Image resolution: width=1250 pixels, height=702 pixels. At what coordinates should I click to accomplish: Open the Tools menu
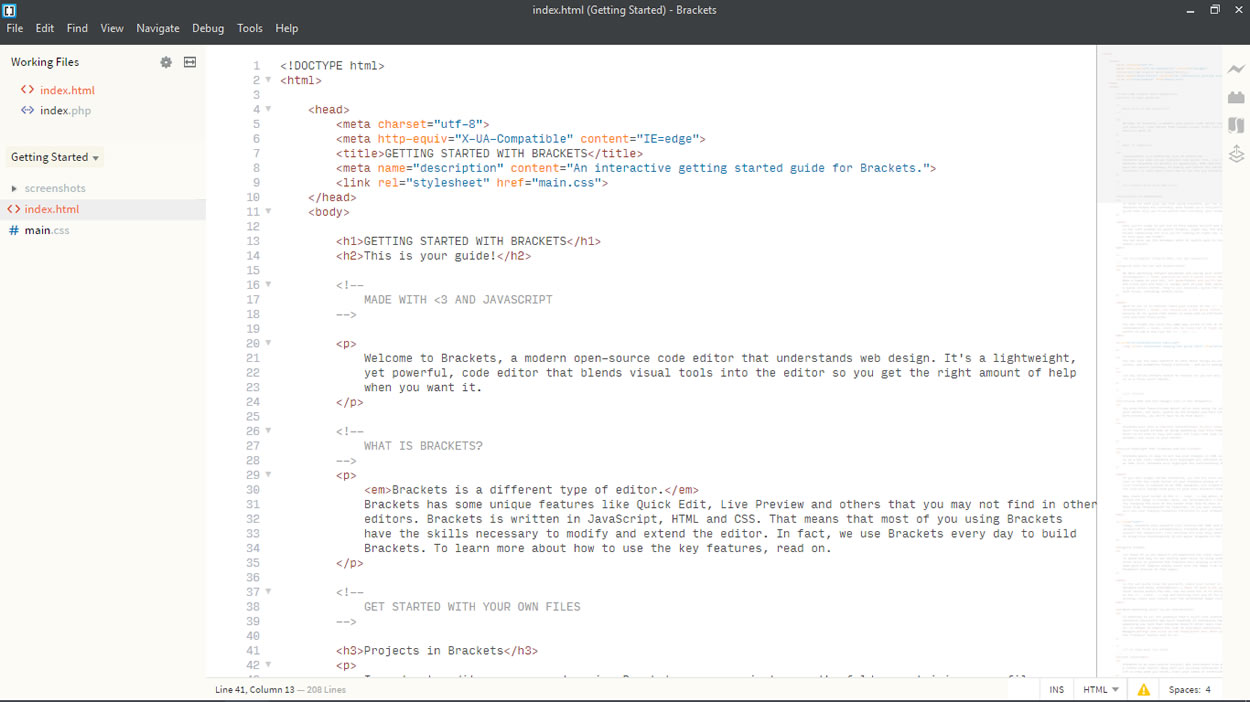click(x=250, y=28)
